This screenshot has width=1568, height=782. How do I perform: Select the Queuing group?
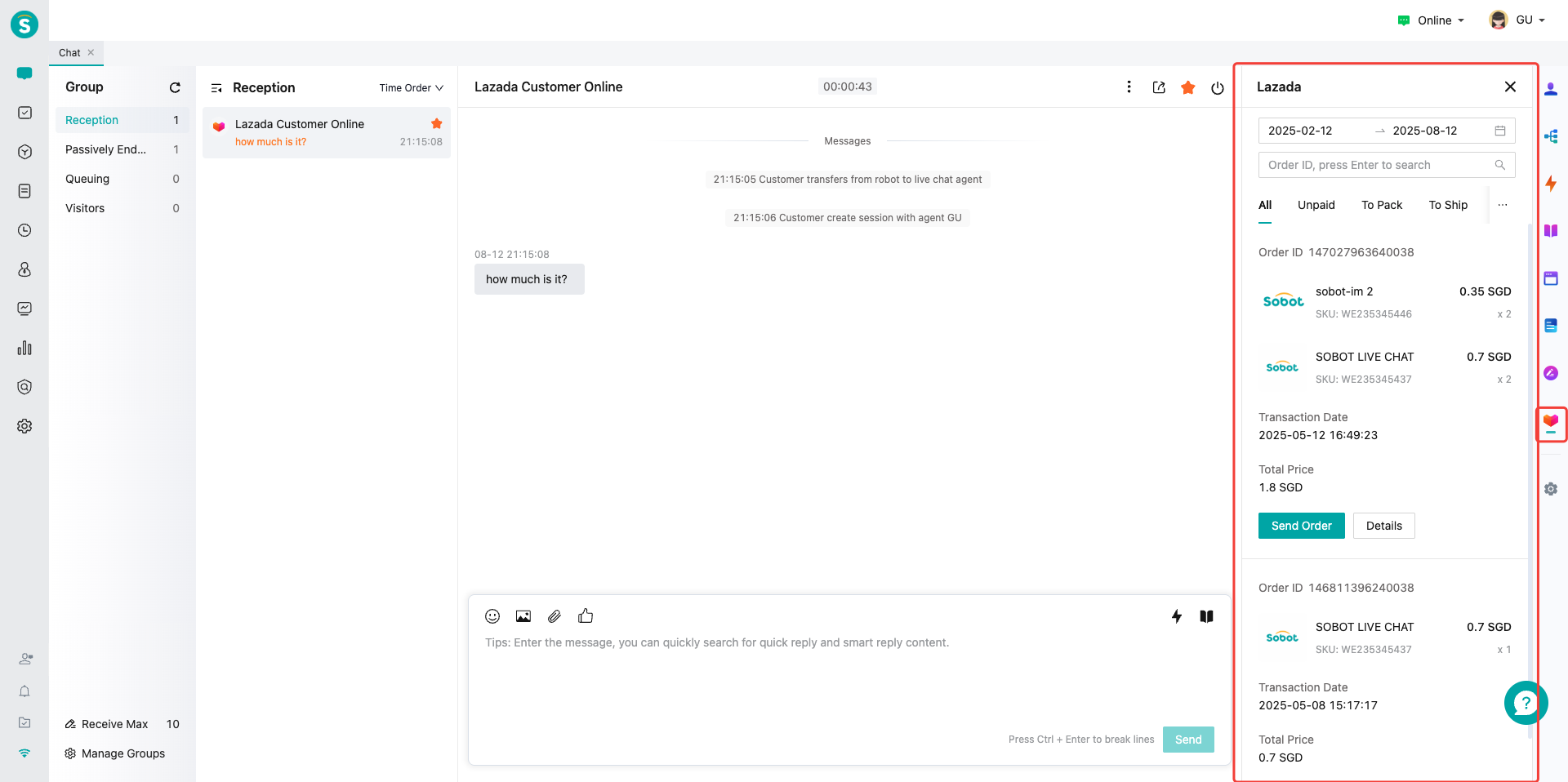point(87,179)
